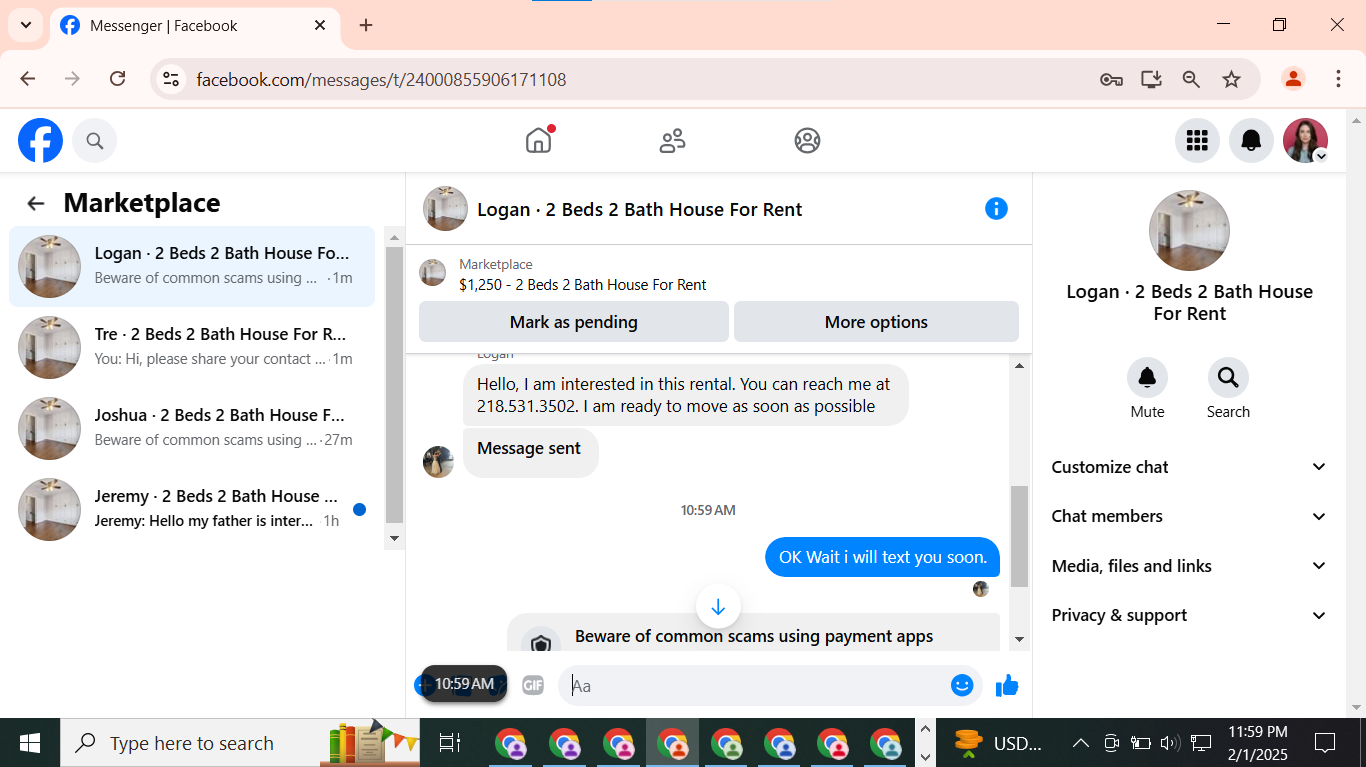Open Chrome zoom magnifier icon
Image resolution: width=1366 pixels, height=767 pixels.
1191,79
